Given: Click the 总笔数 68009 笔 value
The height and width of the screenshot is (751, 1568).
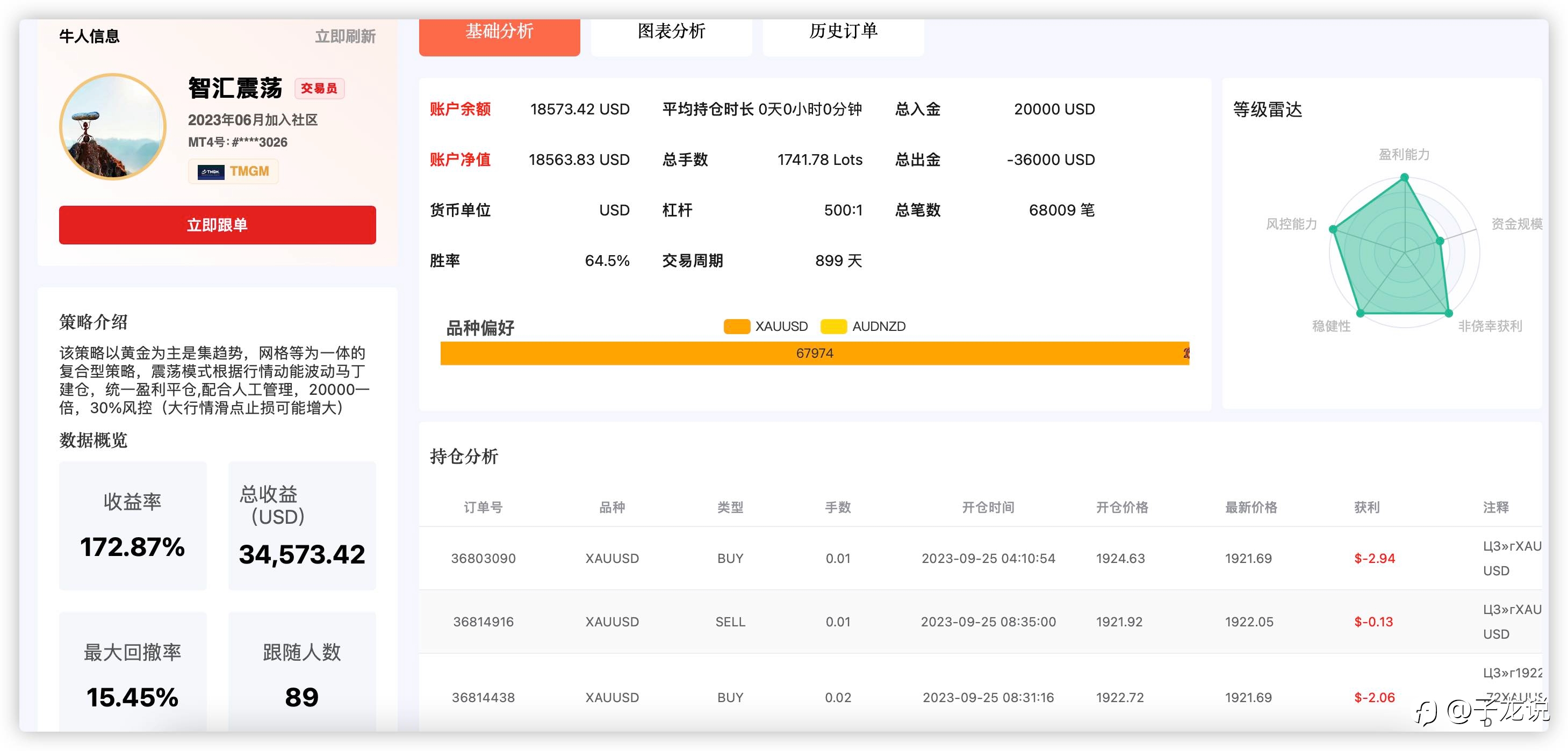Looking at the screenshot, I should pos(1062,210).
